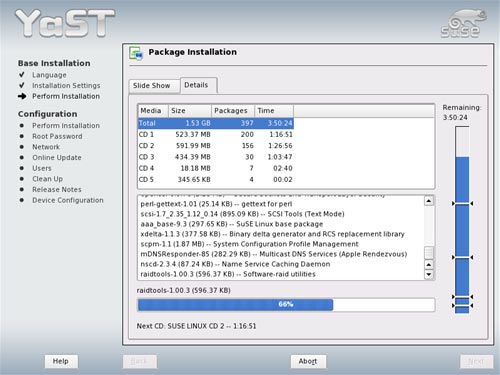The image size is (500, 375).
Task: Click the arrow next to Perform Installation
Action: click(x=22, y=96)
